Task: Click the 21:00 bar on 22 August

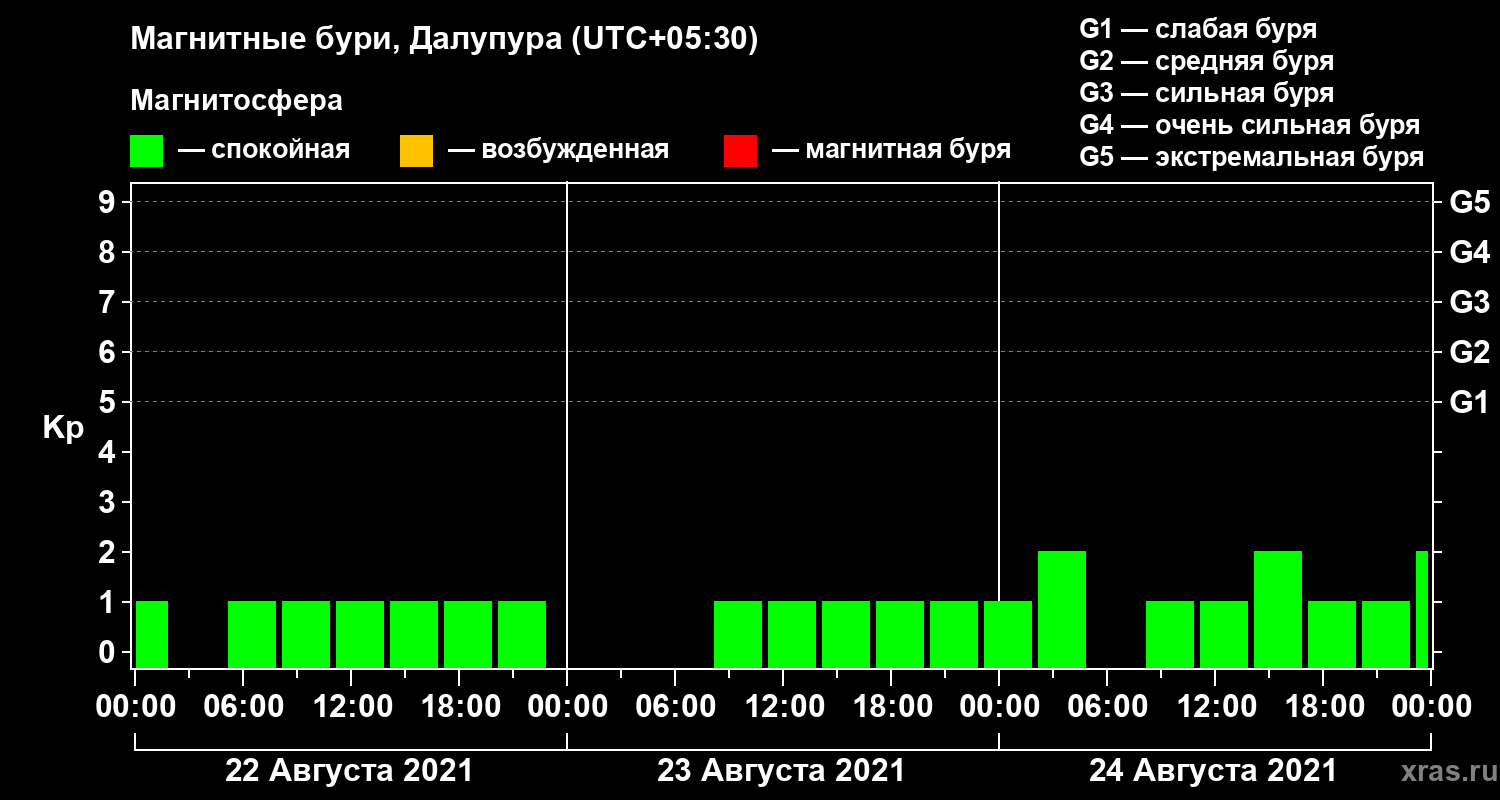Action: click(522, 634)
